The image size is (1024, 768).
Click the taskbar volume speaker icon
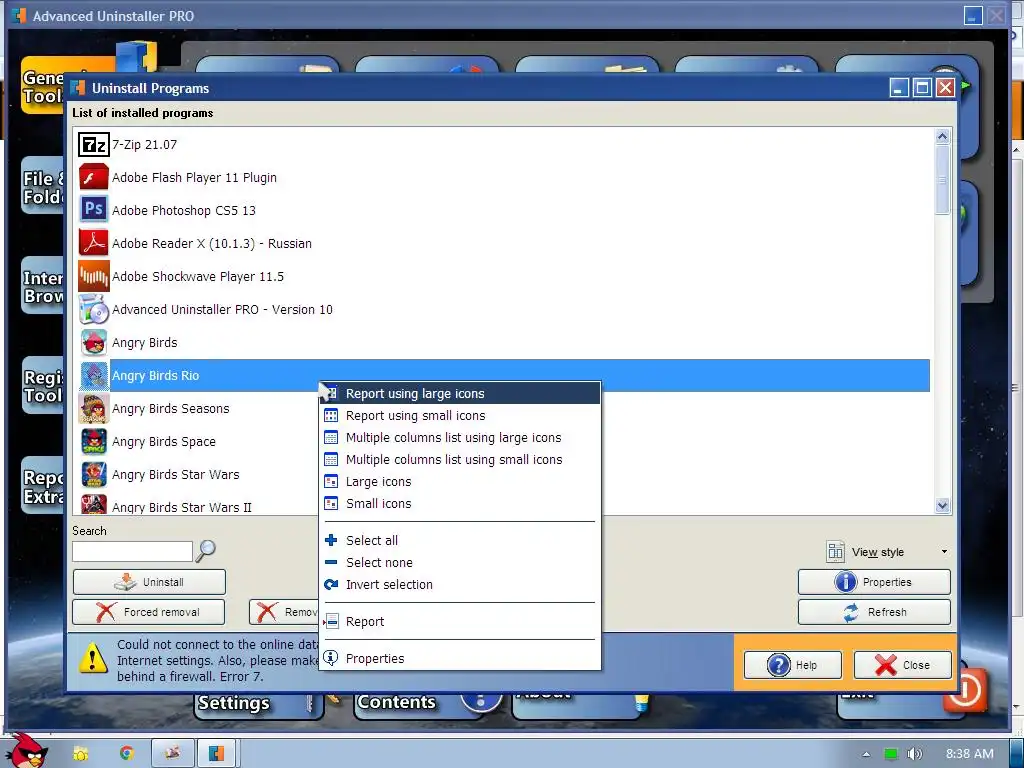914,754
